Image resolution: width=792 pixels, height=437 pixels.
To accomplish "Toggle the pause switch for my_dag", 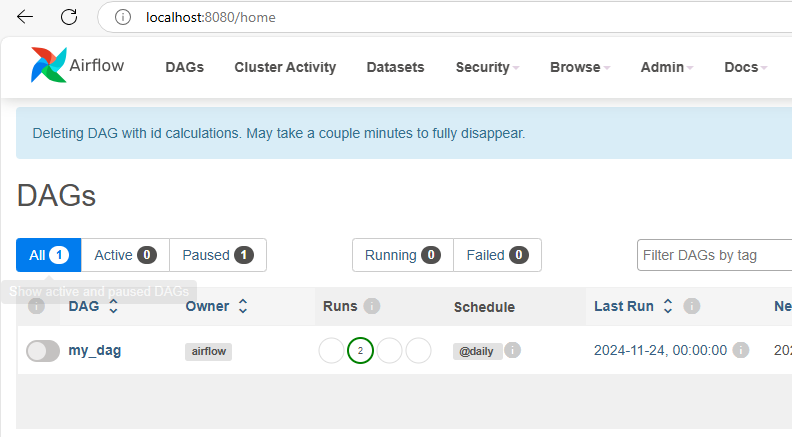I will [43, 351].
